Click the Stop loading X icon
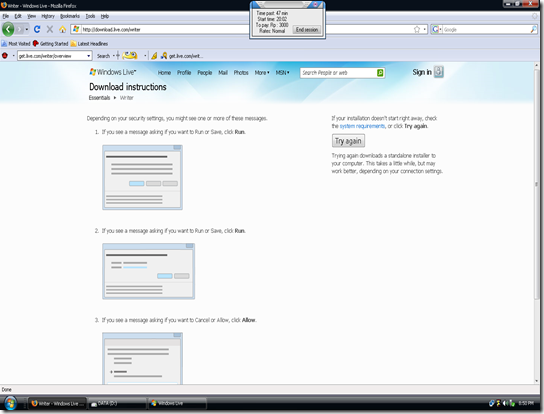The height and width of the screenshot is (414, 544). (50, 29)
